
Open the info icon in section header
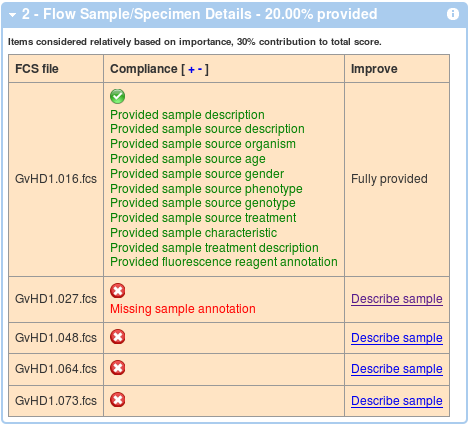pyautogui.click(x=453, y=14)
